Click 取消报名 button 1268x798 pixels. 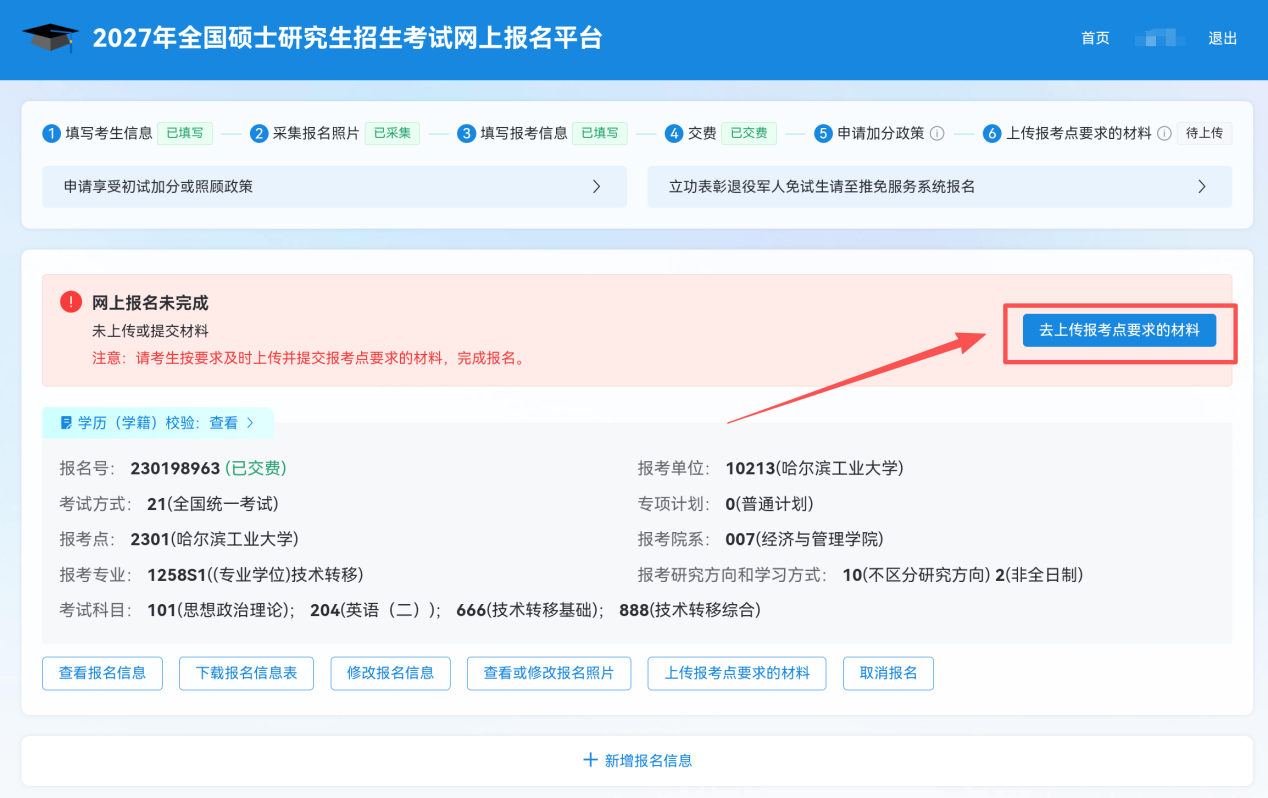[x=888, y=673]
